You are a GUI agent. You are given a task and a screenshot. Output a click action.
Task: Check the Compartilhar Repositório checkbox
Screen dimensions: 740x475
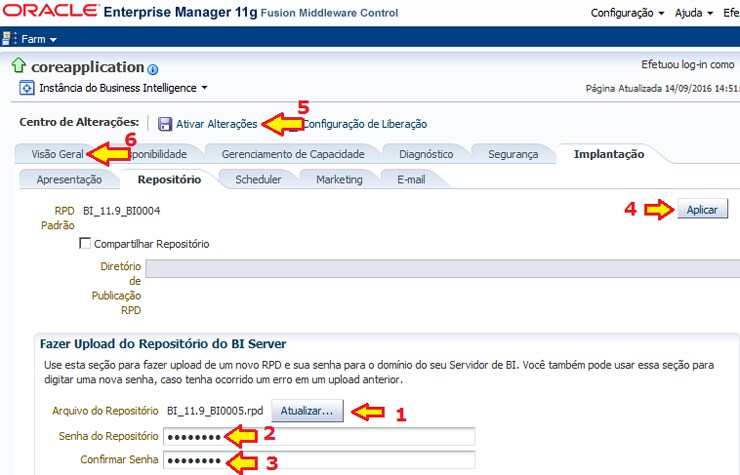coord(85,243)
